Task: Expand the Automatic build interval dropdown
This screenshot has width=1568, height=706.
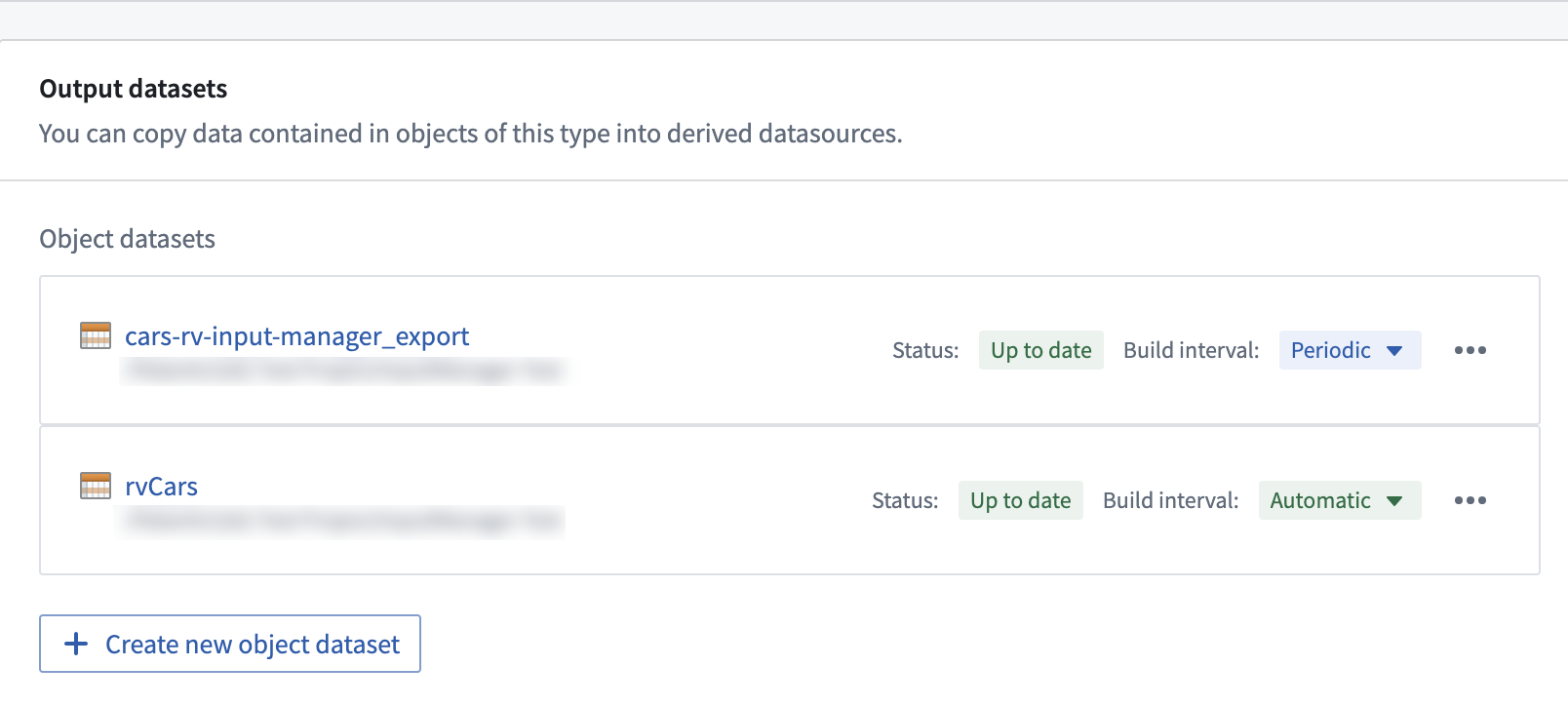Action: pyautogui.click(x=1339, y=500)
